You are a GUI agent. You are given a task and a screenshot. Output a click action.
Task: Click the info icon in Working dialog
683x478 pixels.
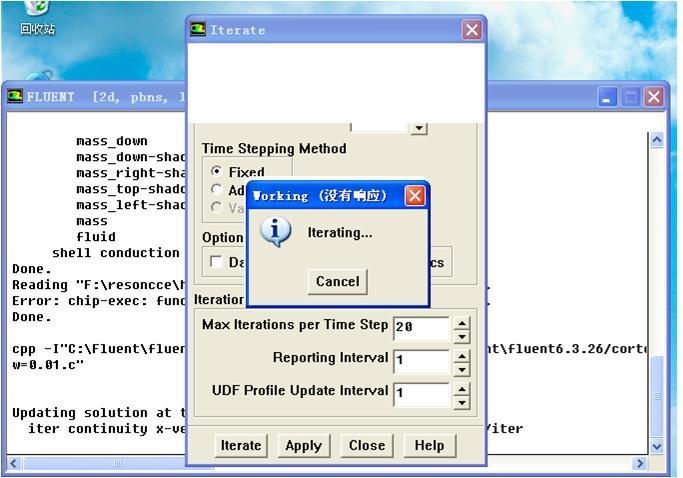275,231
